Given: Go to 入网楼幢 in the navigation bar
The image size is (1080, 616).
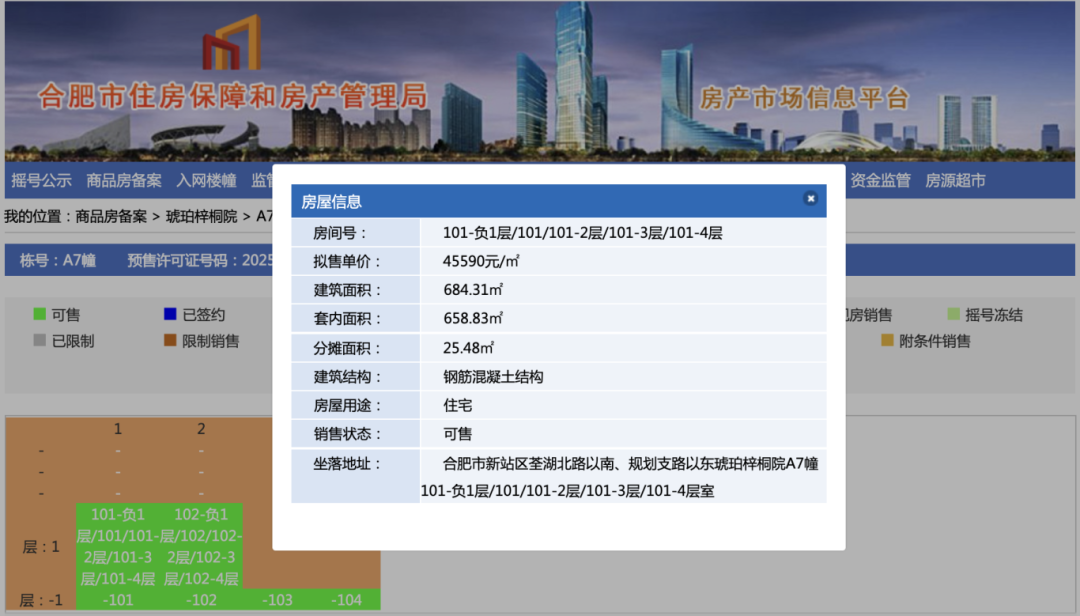Looking at the screenshot, I should coord(206,180).
